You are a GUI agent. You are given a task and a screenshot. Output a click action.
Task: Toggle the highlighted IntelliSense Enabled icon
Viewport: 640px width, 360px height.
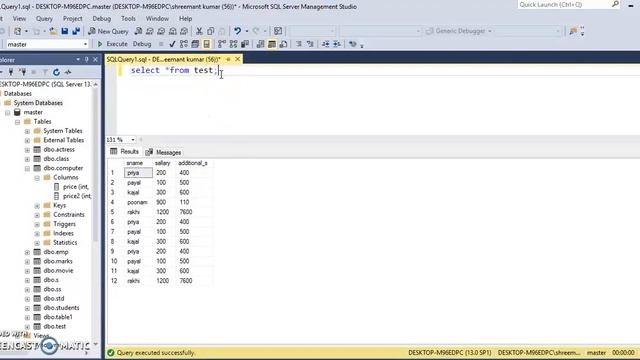tap(207, 44)
